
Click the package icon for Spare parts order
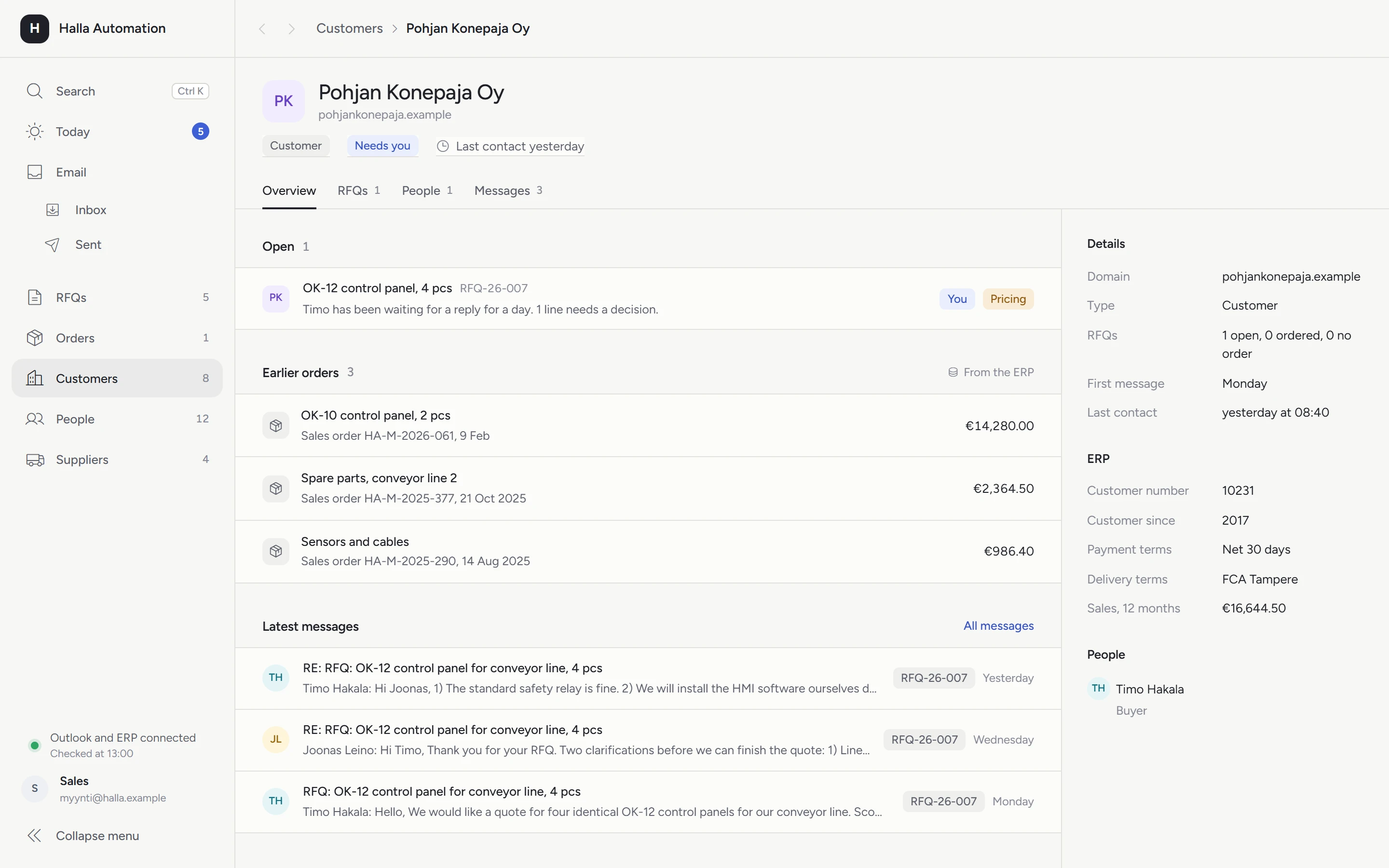coord(276,488)
